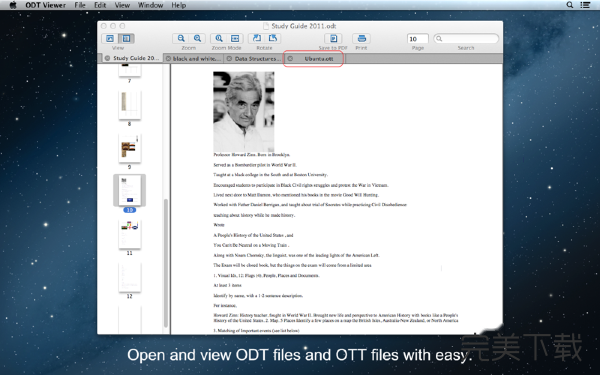The image size is (600, 375).
Task: Select actual size zoom mode icon
Action: point(219,38)
